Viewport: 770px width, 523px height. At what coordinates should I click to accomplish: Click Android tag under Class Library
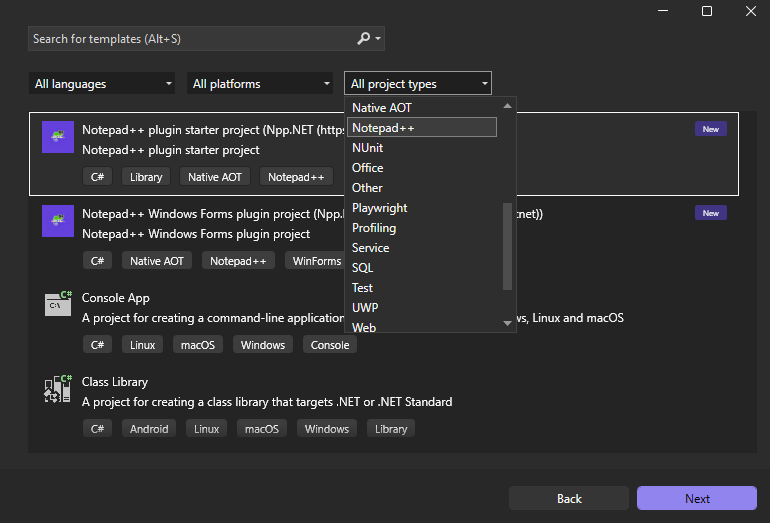pyautogui.click(x=149, y=429)
